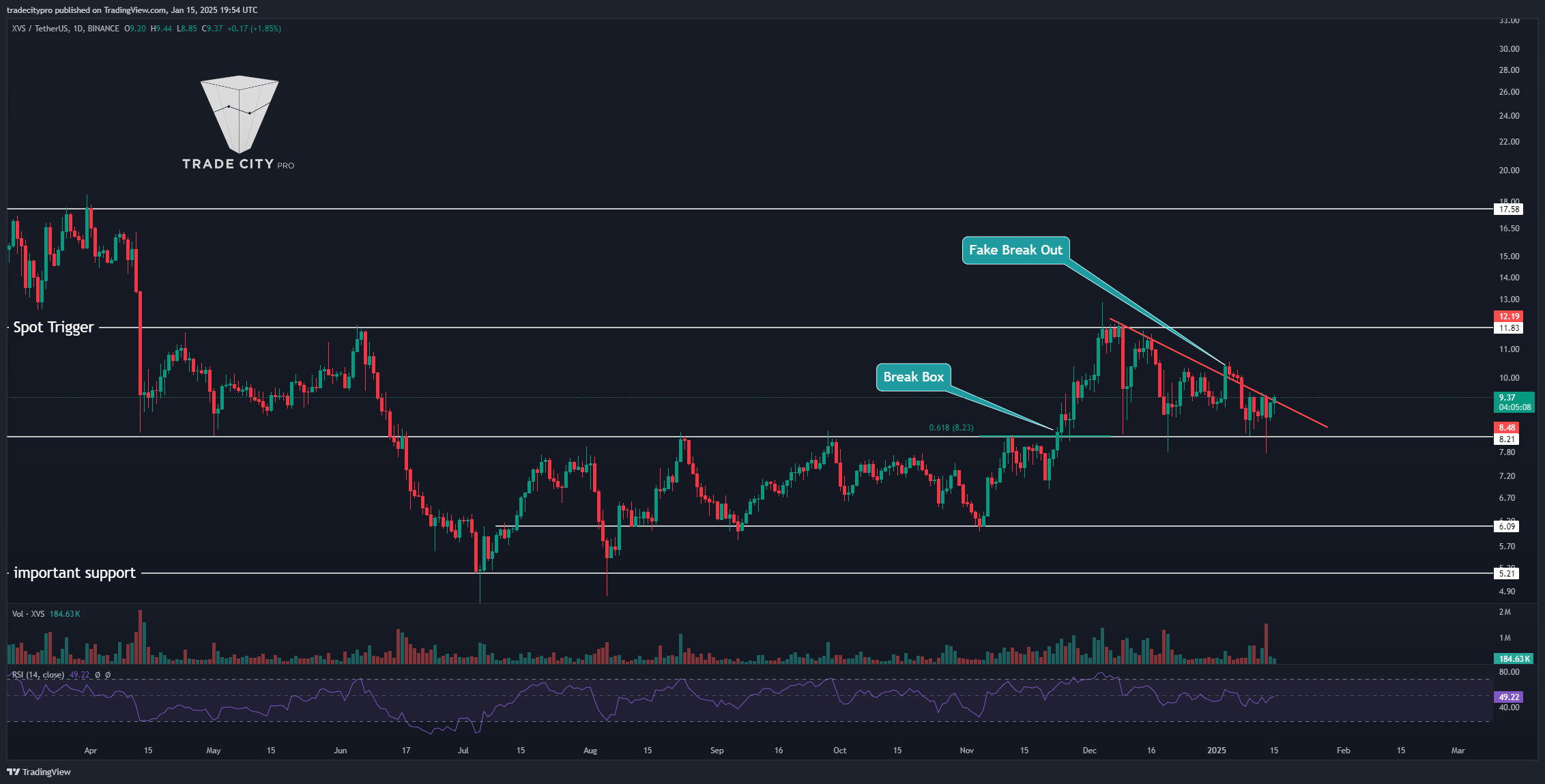
Task: Select the Spot Trigger text annotation
Action: click(53, 328)
